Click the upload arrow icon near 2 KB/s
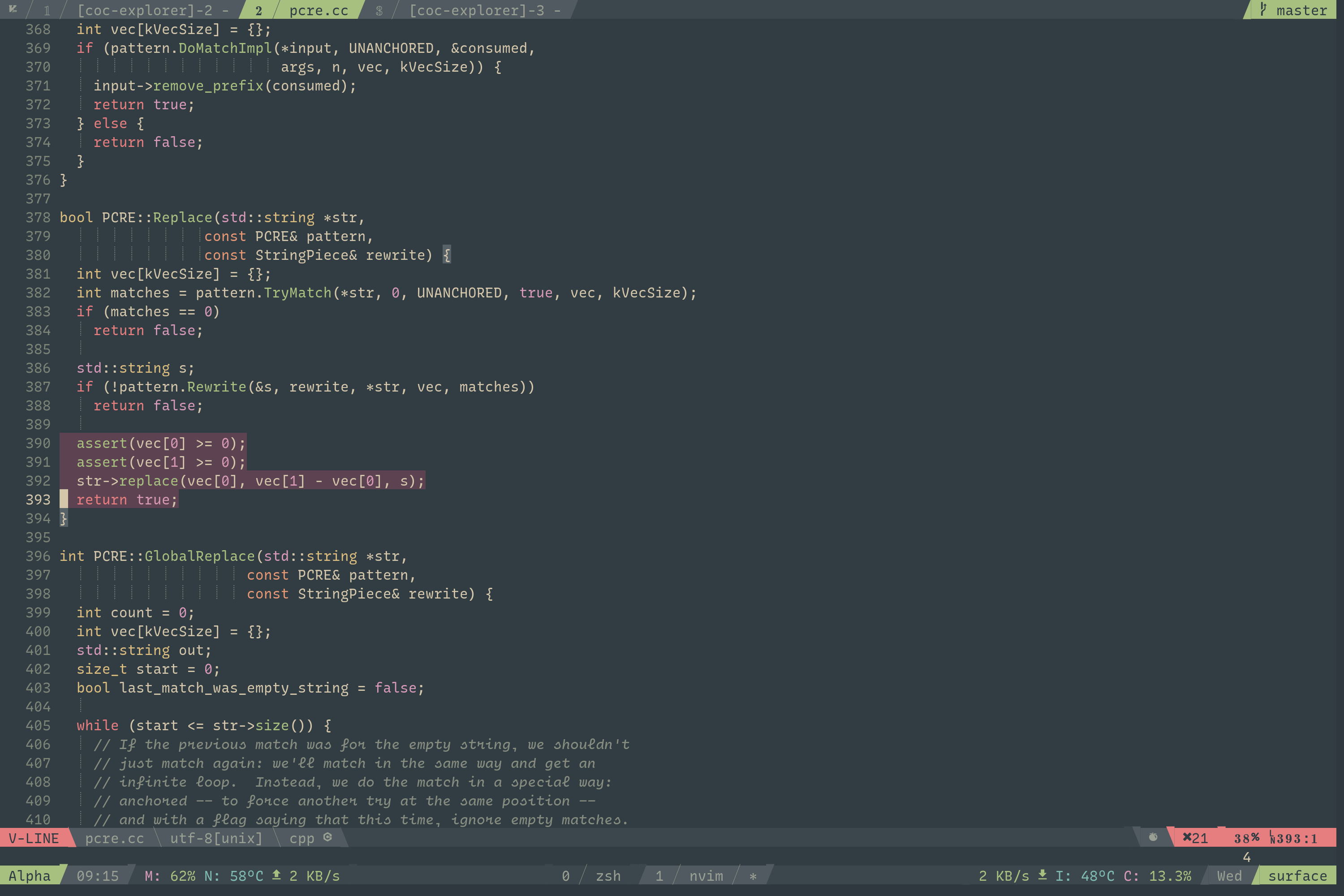1344x896 pixels. tap(276, 875)
